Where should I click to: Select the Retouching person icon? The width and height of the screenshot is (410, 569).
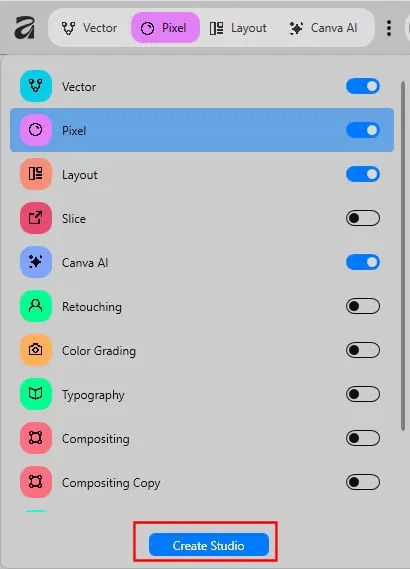click(36, 306)
